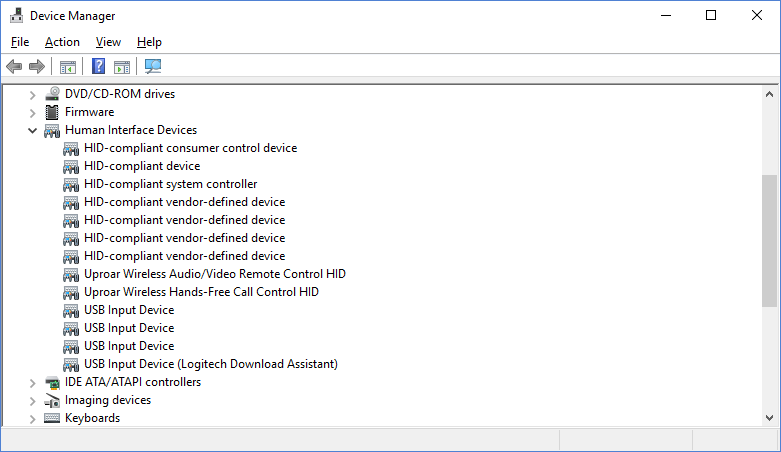The width and height of the screenshot is (781, 452).
Task: Click the Imaging devices category icon
Action: (x=52, y=400)
